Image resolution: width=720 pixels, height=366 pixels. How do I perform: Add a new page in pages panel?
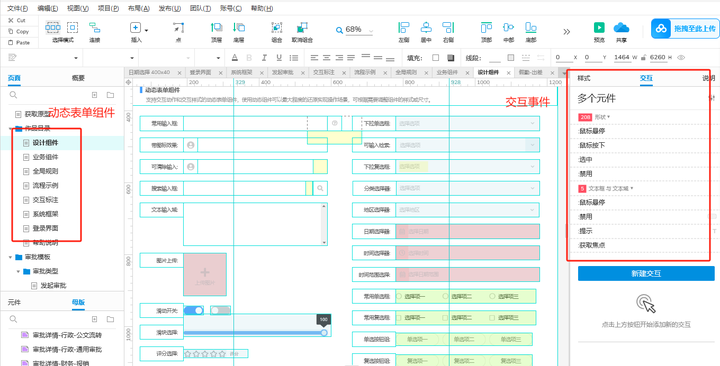point(95,95)
